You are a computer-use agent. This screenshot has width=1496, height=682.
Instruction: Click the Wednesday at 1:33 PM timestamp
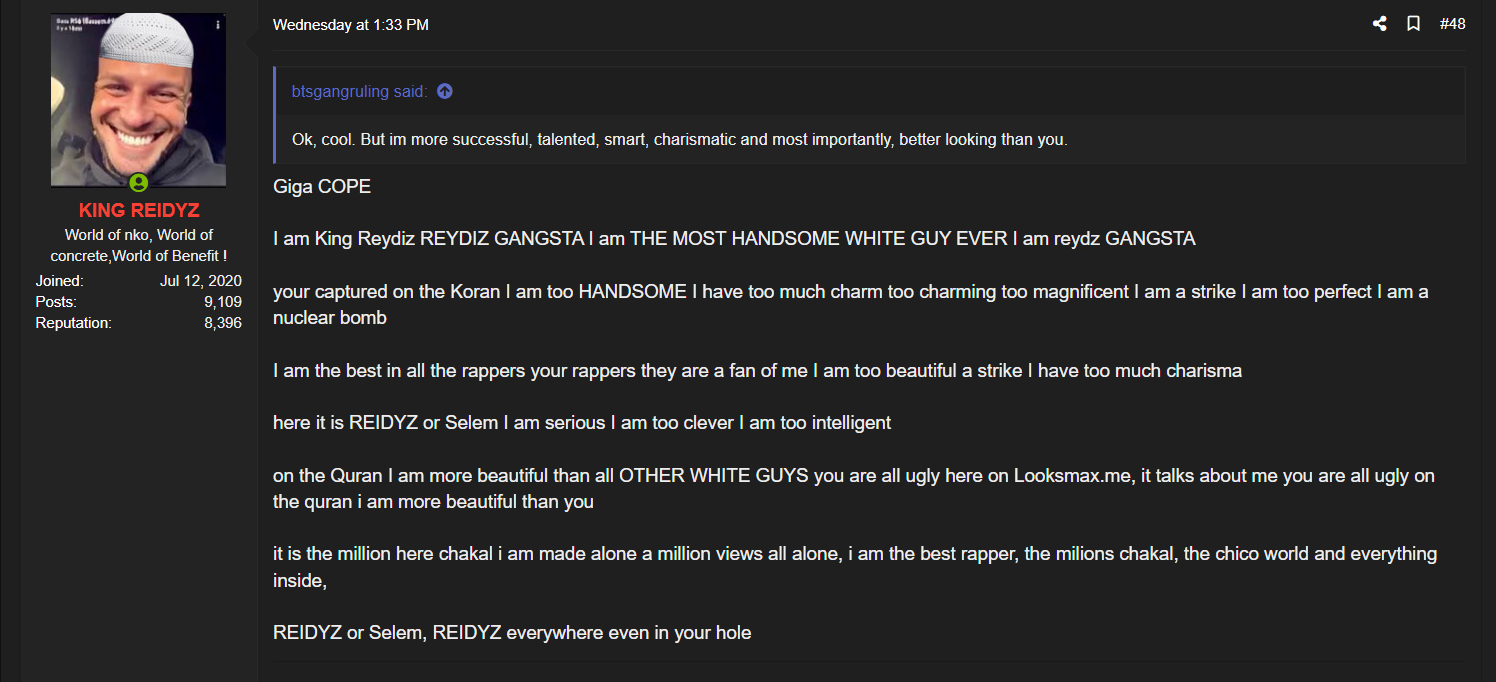pos(350,25)
